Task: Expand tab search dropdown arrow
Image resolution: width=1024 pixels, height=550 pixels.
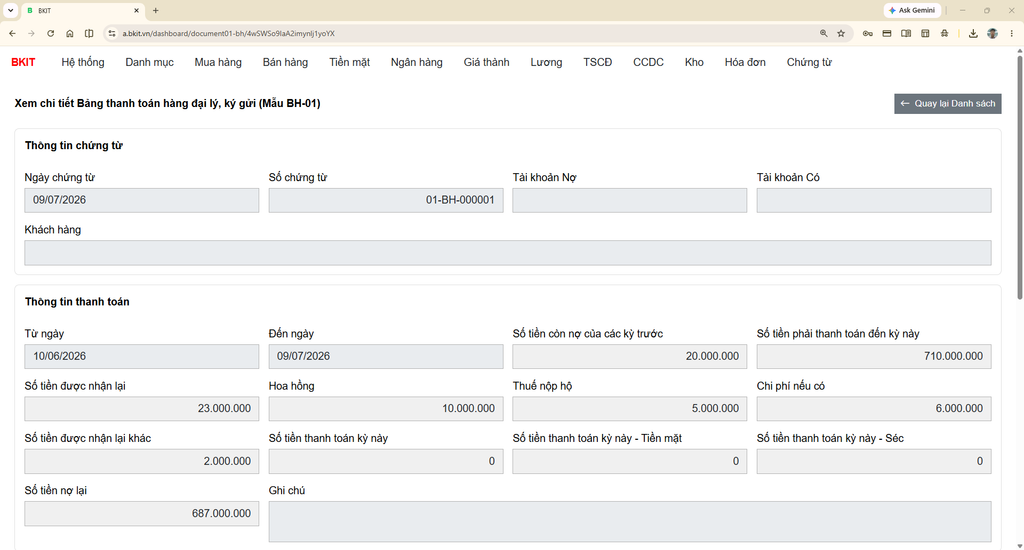Action: (10, 10)
